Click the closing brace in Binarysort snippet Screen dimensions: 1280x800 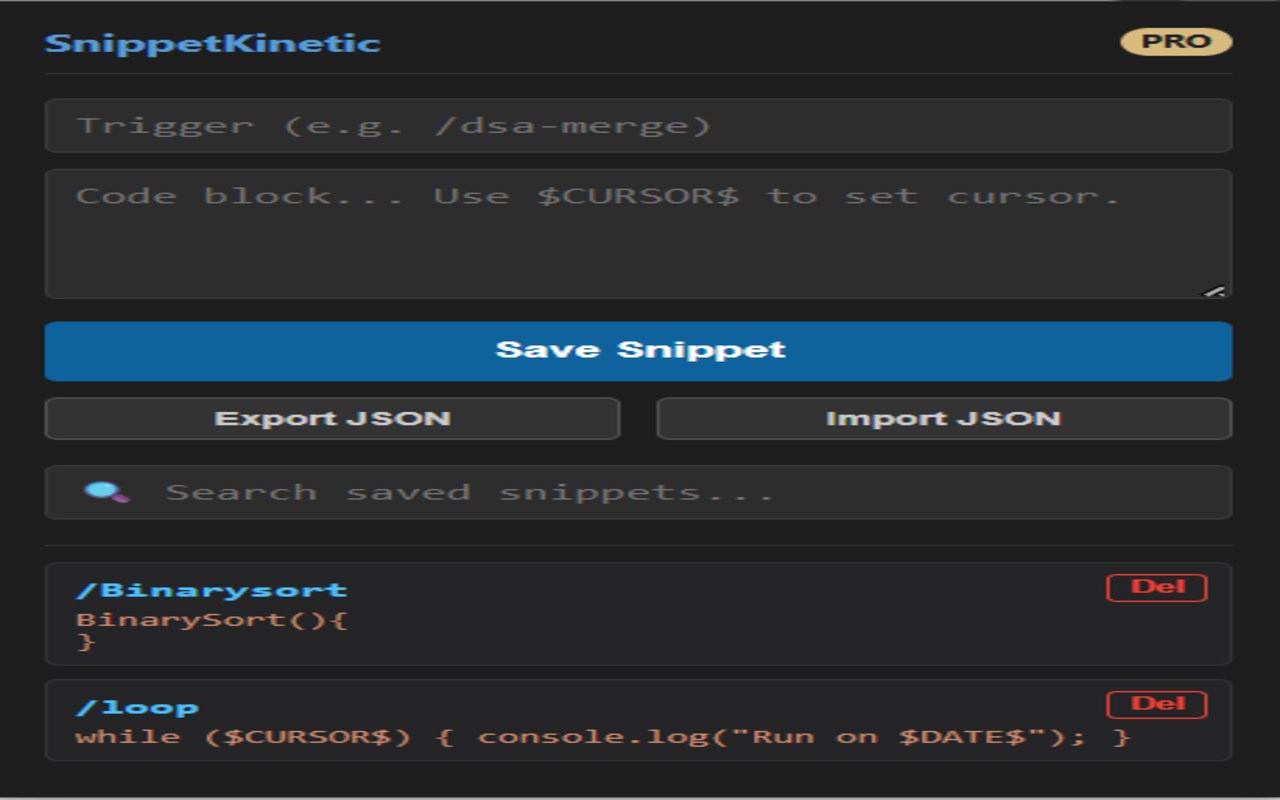[x=86, y=643]
